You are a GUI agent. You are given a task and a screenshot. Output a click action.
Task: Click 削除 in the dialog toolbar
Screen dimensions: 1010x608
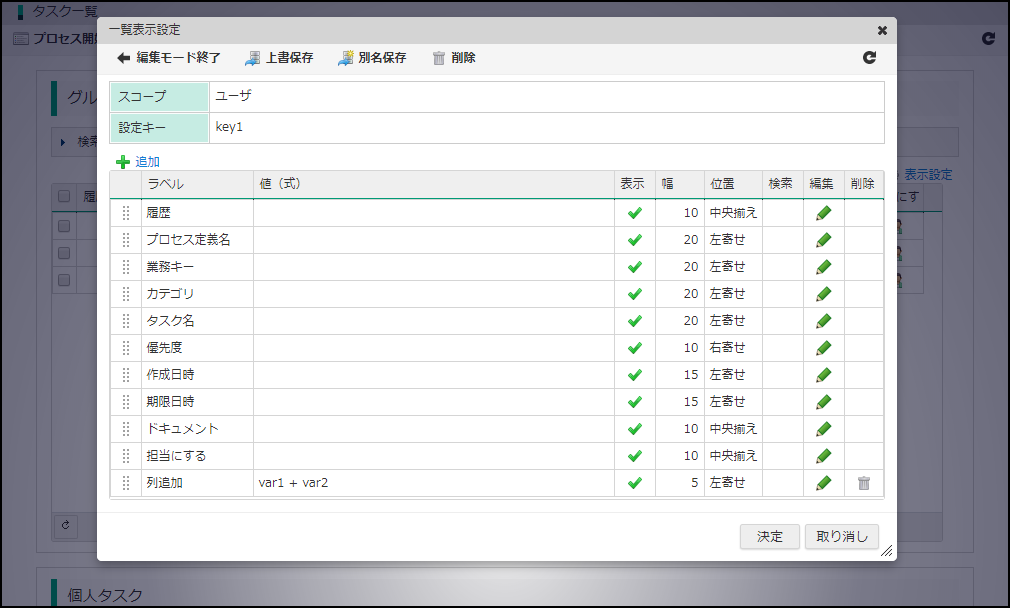pyautogui.click(x=454, y=58)
